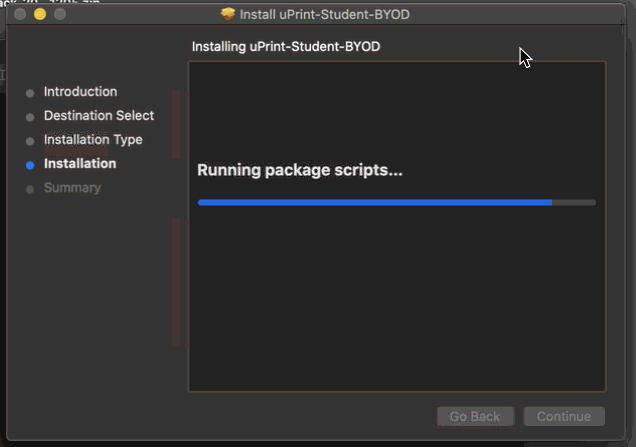Click the disabled gray zoom button
The width and height of the screenshot is (636, 447).
click(x=60, y=14)
